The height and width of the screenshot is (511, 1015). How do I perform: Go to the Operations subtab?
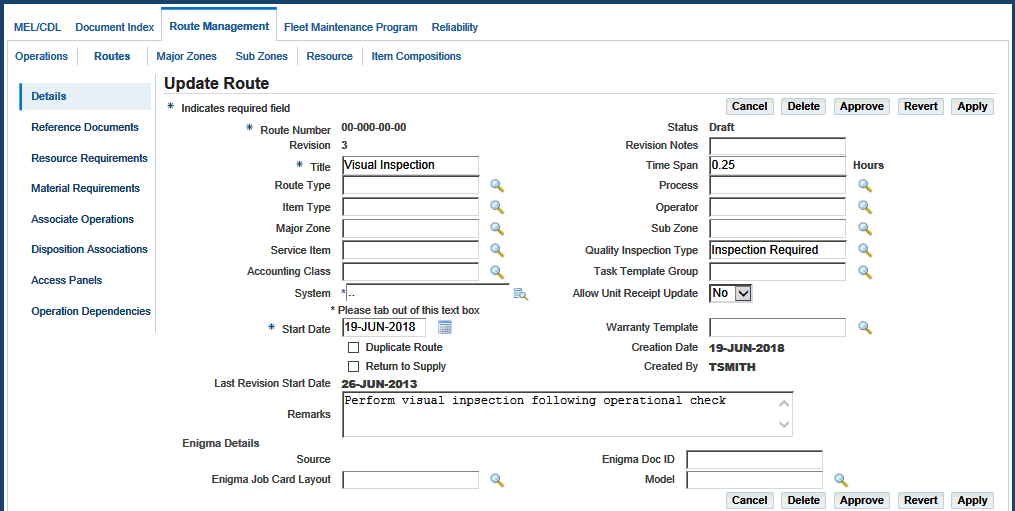click(x=41, y=56)
